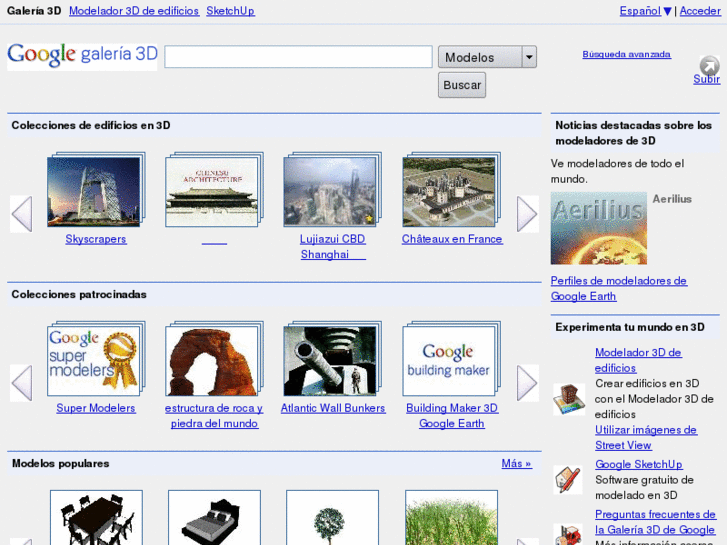Show next sponsored collections with right arrow
This screenshot has height=545, width=727.
point(527,383)
